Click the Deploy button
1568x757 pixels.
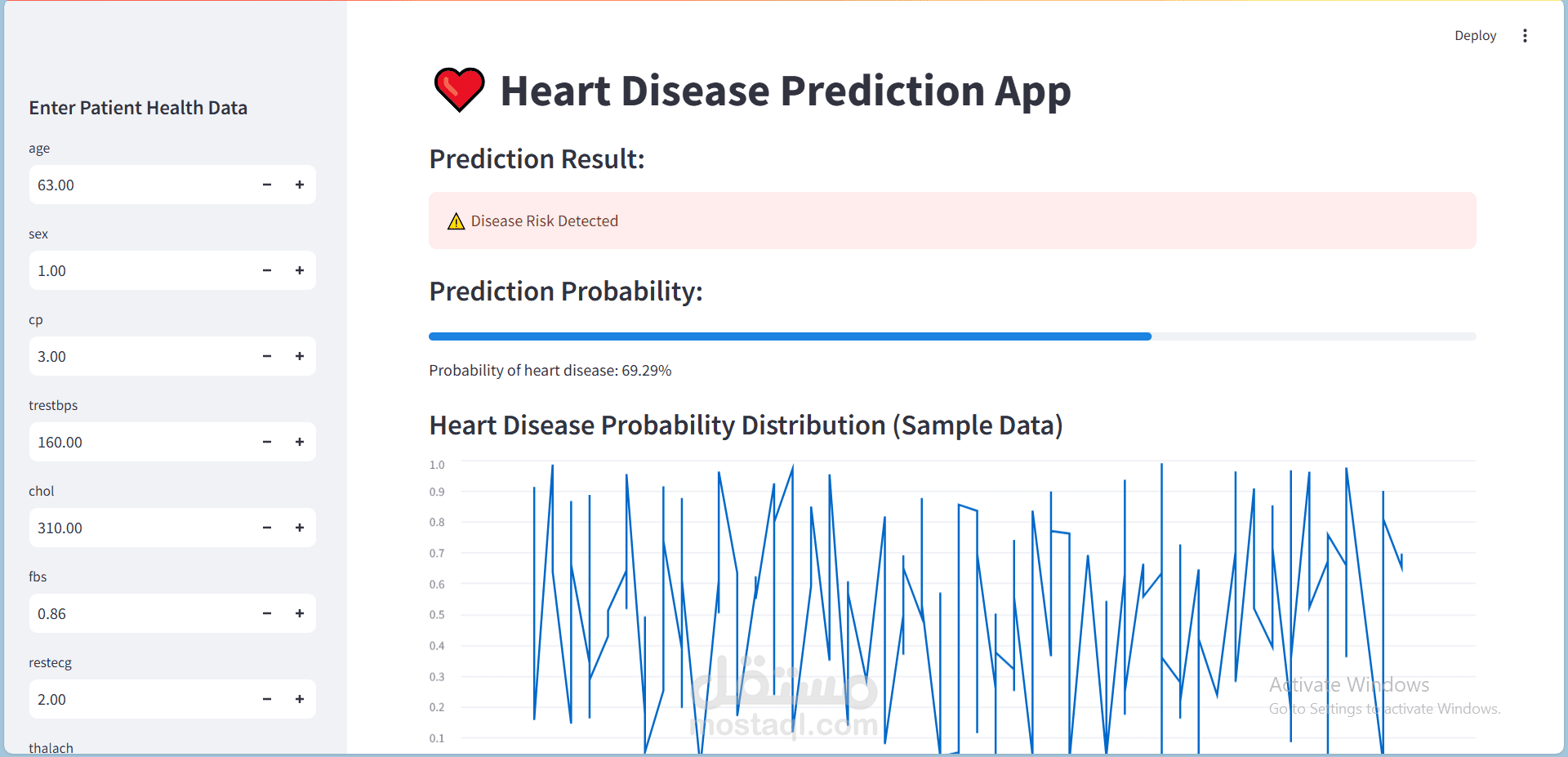1475,36
